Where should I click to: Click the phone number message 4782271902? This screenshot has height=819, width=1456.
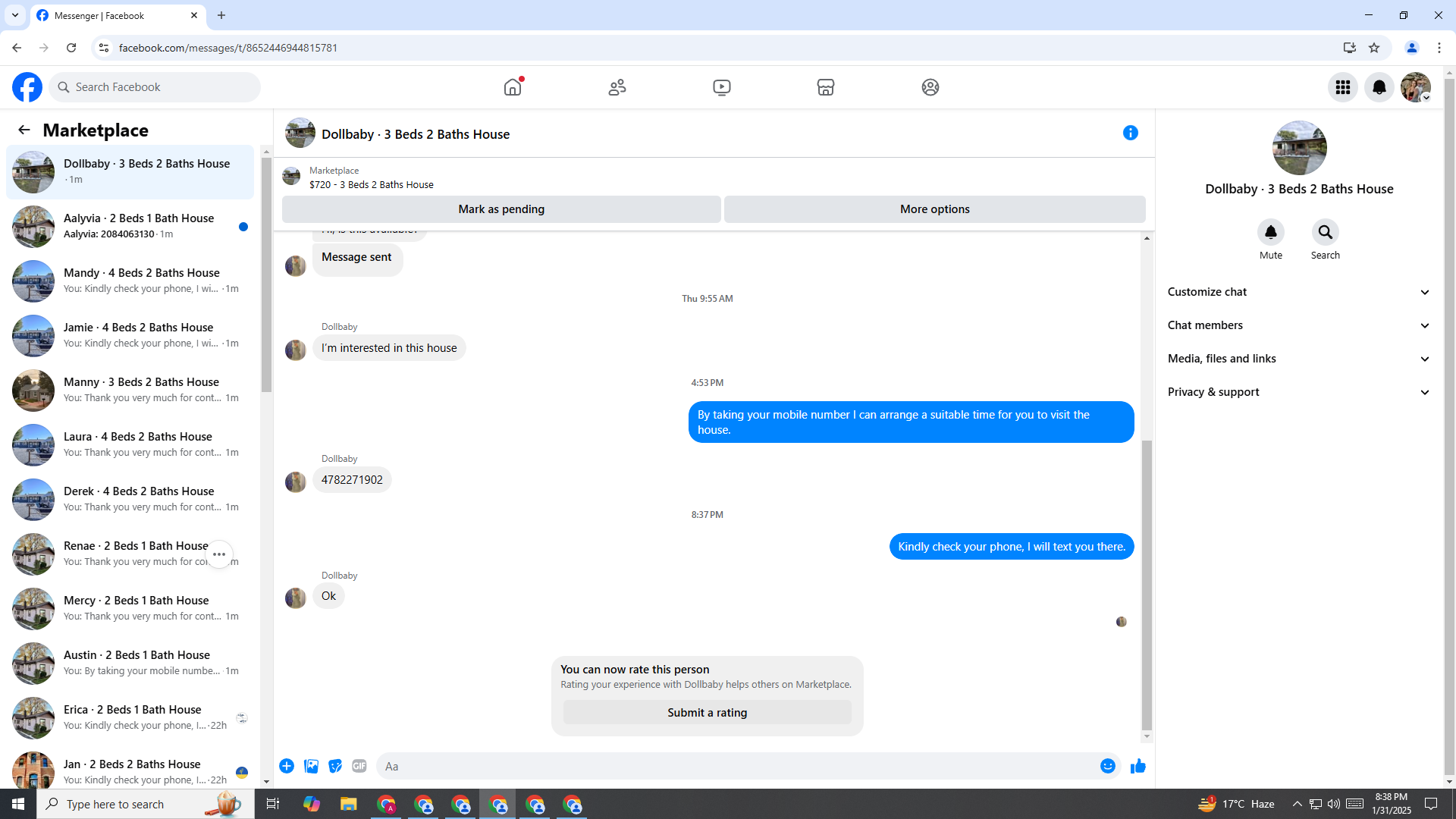(352, 480)
